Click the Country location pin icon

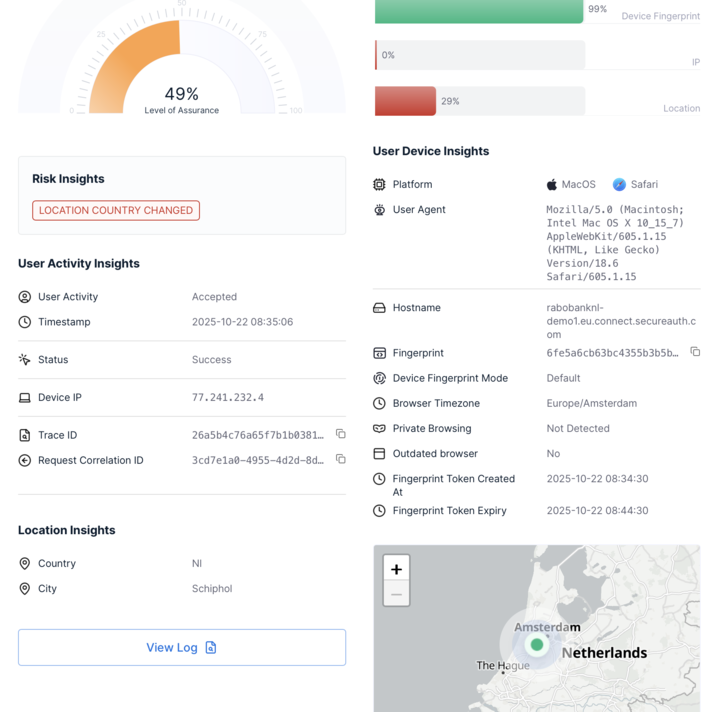point(25,563)
